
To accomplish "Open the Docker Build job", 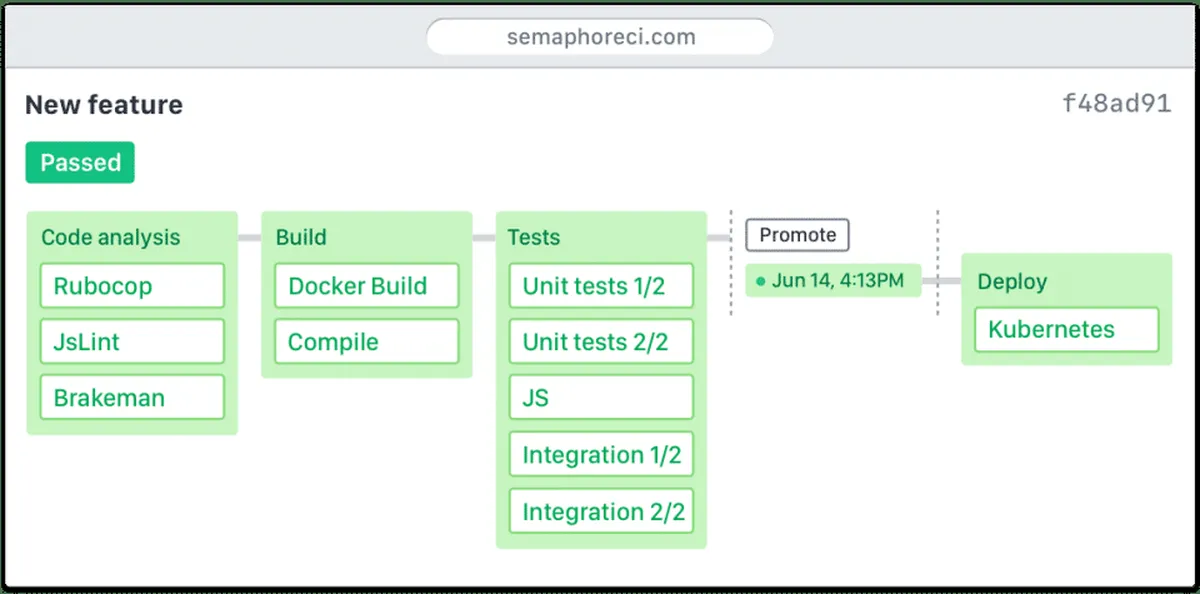I will tap(366, 286).
